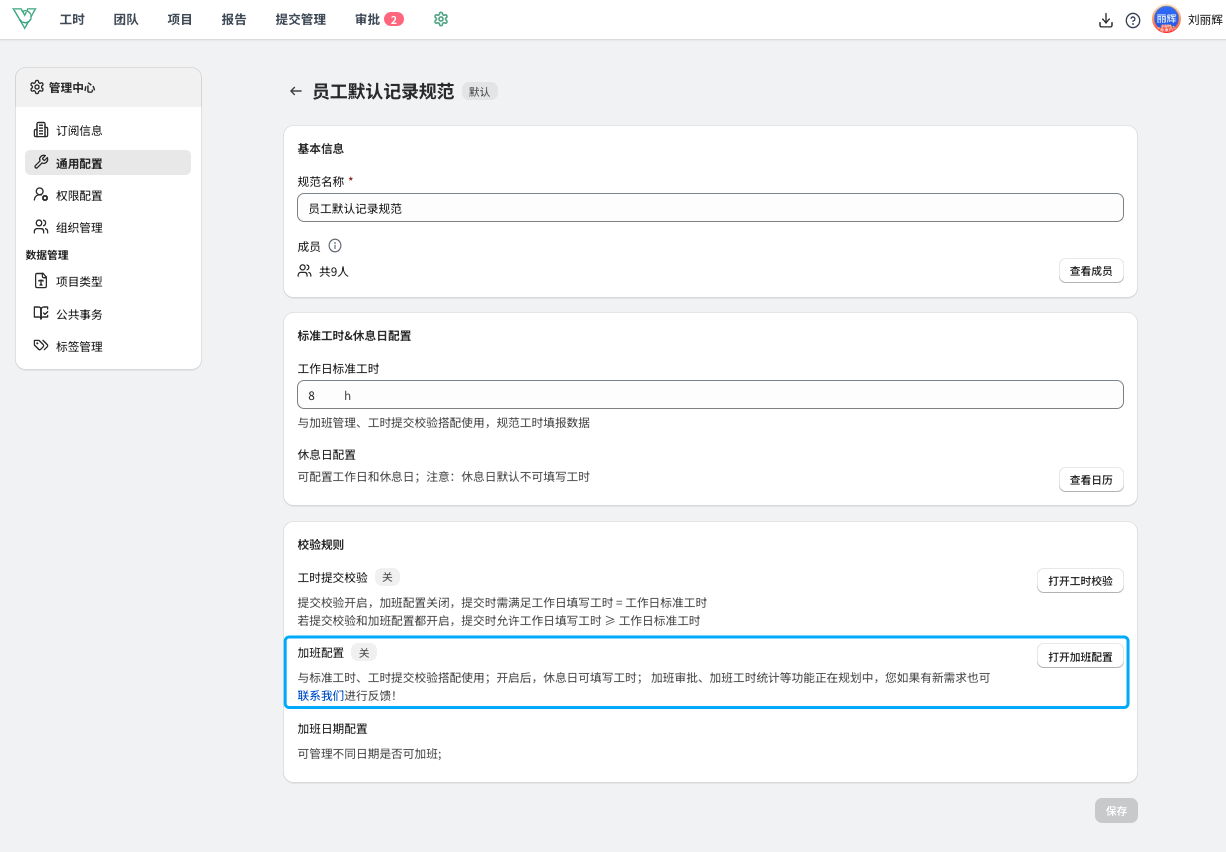Click the 规范名称 input field
The width and height of the screenshot is (1226, 852).
[x=710, y=208]
